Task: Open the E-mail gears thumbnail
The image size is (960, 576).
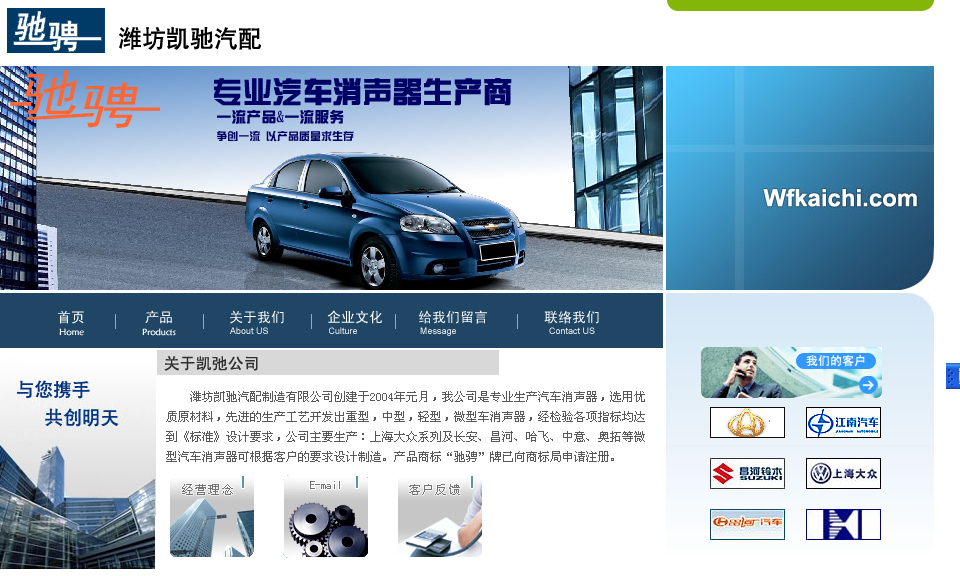Action: 326,517
